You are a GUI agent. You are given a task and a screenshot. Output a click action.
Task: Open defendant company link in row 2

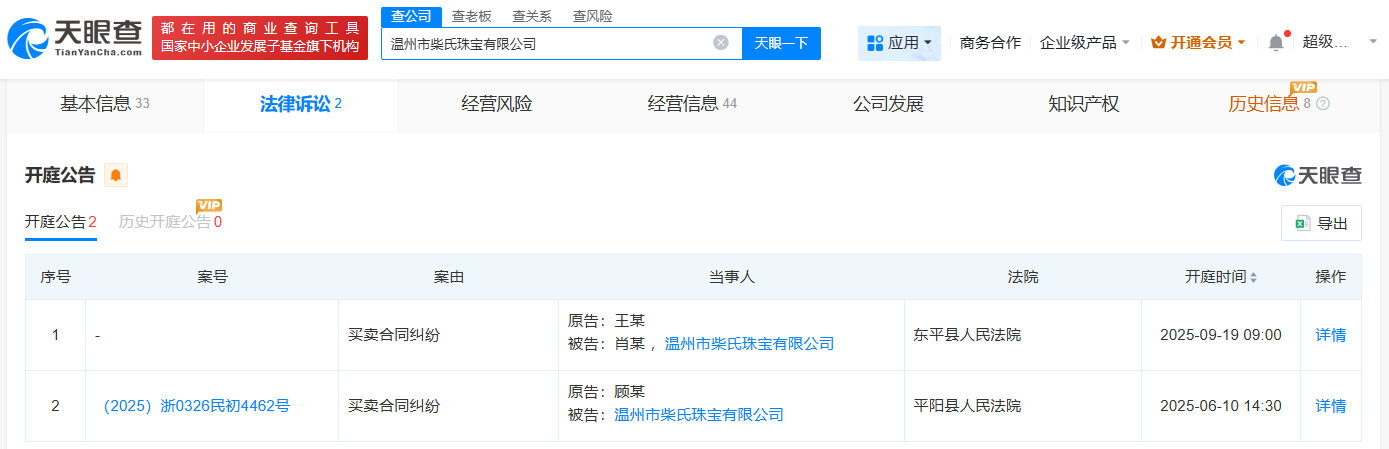point(699,414)
